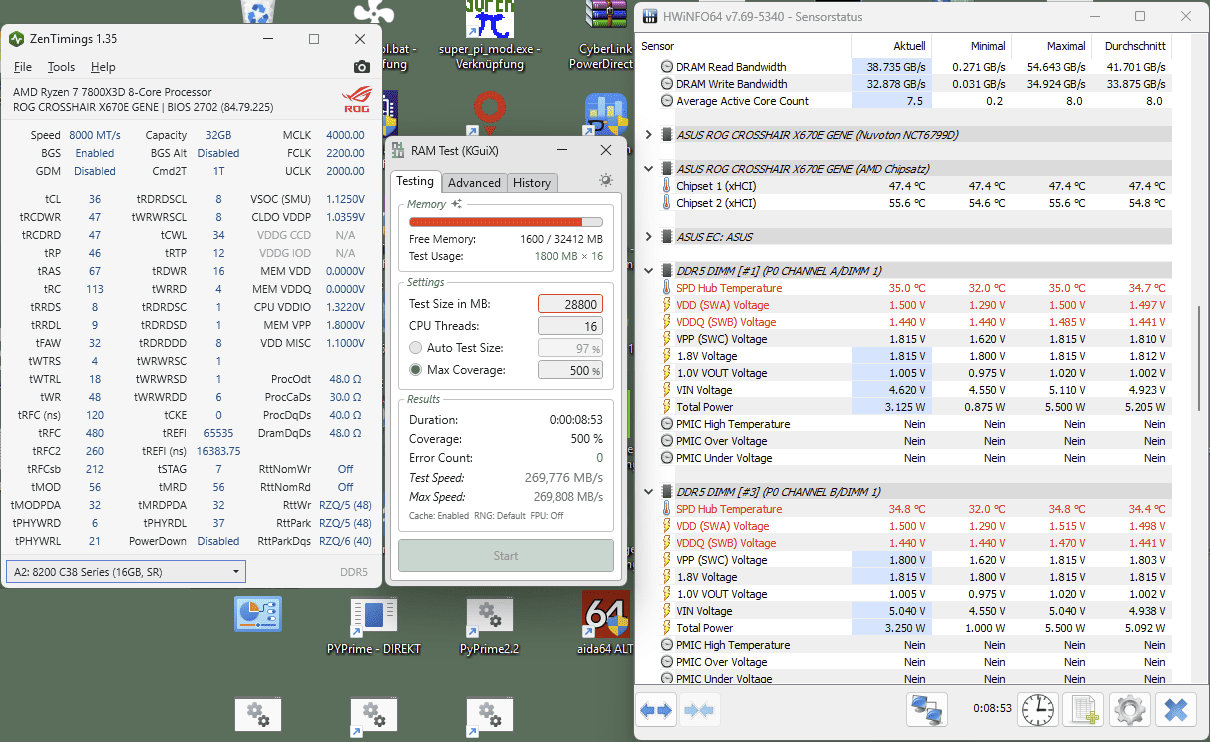Image resolution: width=1210 pixels, height=742 pixels.
Task: Expand the ASUS EC: ASUS sensor group
Action: coord(648,237)
